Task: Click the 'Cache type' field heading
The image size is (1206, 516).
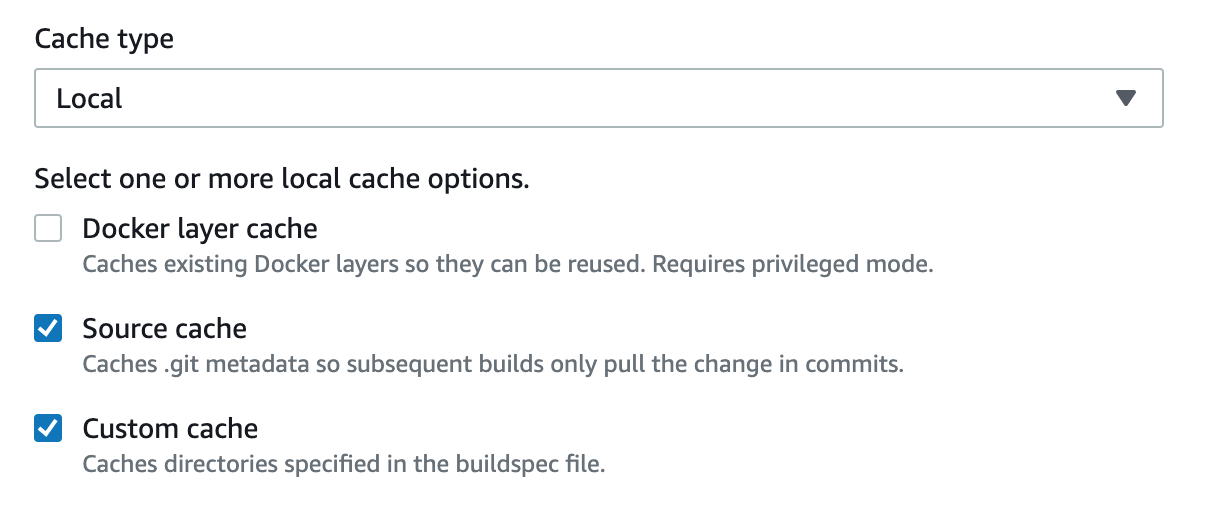Action: coord(104,39)
